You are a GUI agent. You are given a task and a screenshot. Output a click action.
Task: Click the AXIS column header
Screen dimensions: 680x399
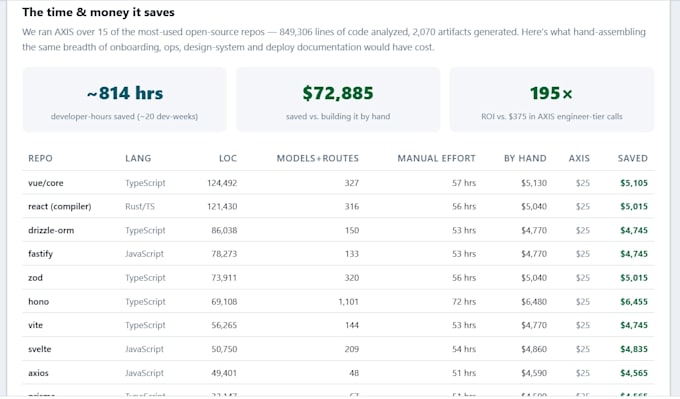tap(579, 158)
